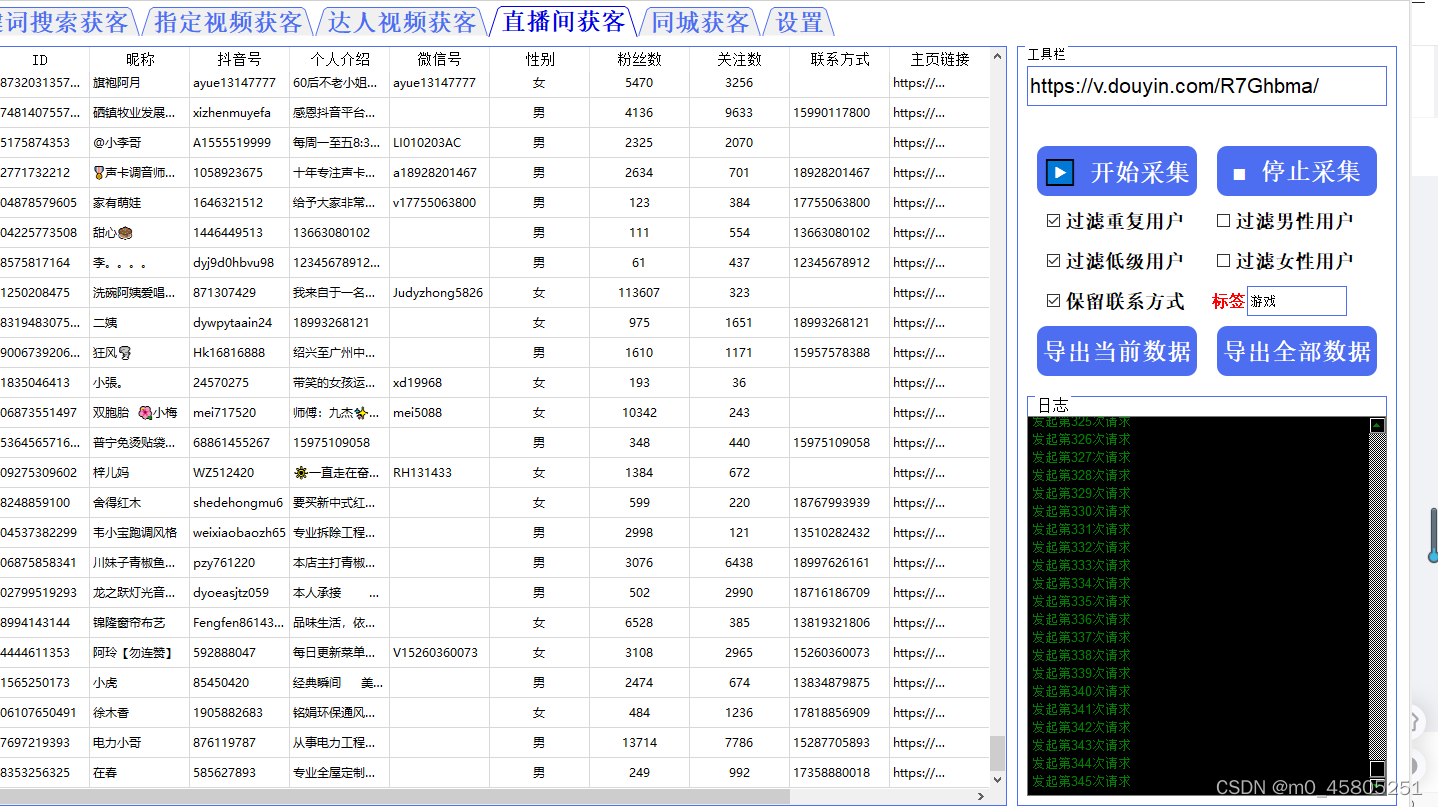Click the douyin URL input field
The width and height of the screenshot is (1438, 807).
[x=1207, y=86]
